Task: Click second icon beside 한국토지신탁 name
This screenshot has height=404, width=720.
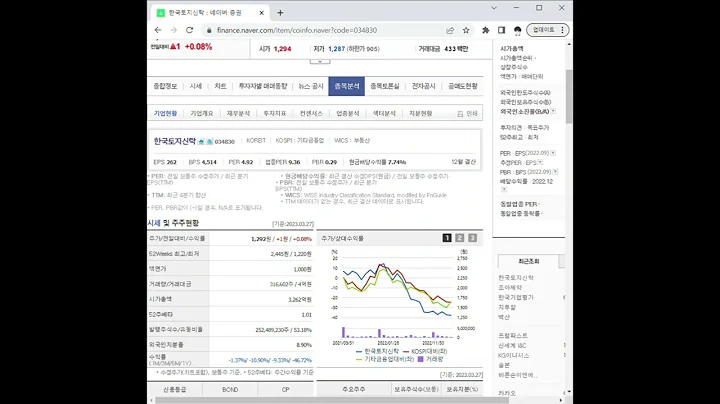Action: (x=209, y=141)
